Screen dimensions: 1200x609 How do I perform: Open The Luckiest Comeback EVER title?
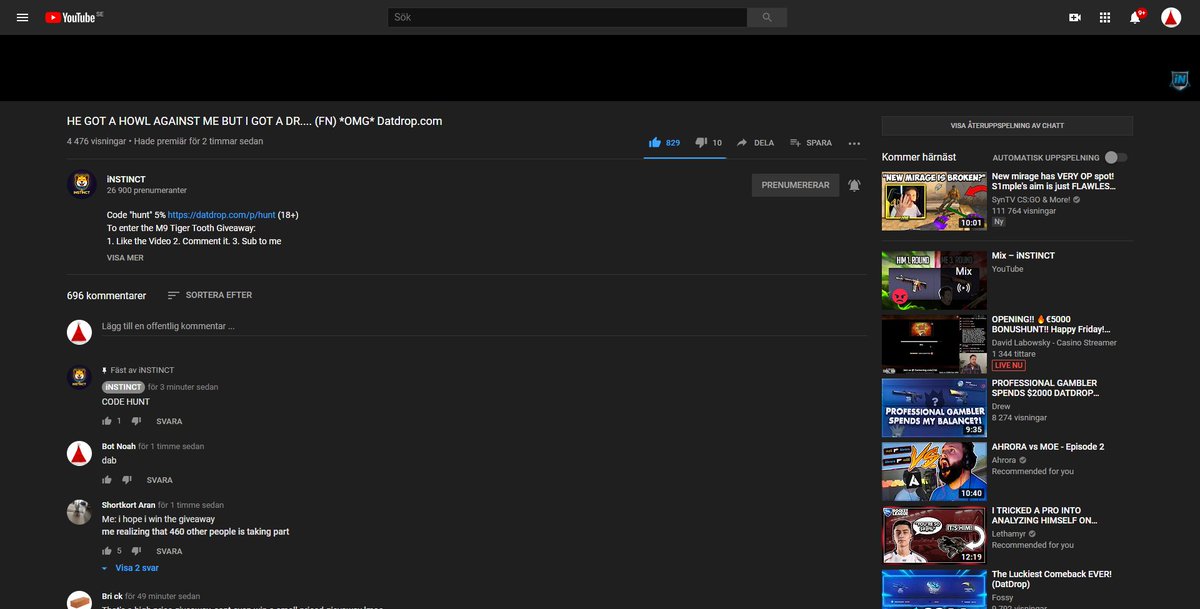pyautogui.click(x=1052, y=579)
